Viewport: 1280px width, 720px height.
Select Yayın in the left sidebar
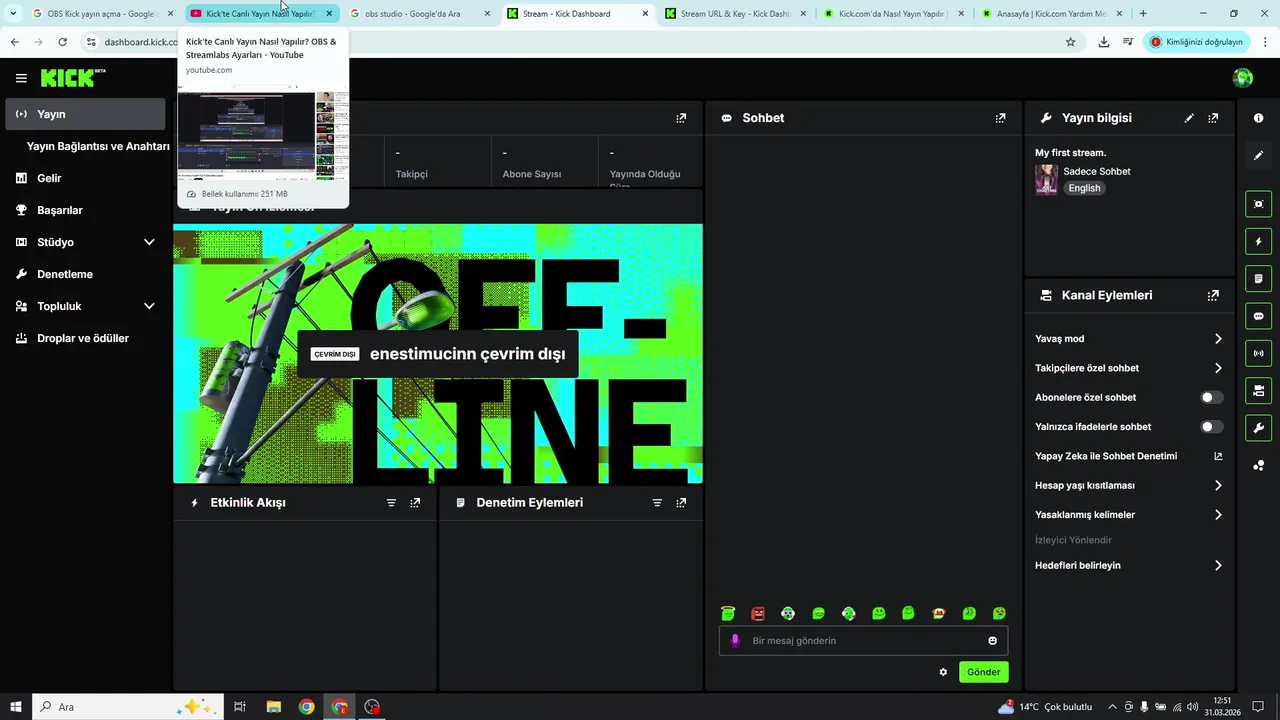pos(85,114)
